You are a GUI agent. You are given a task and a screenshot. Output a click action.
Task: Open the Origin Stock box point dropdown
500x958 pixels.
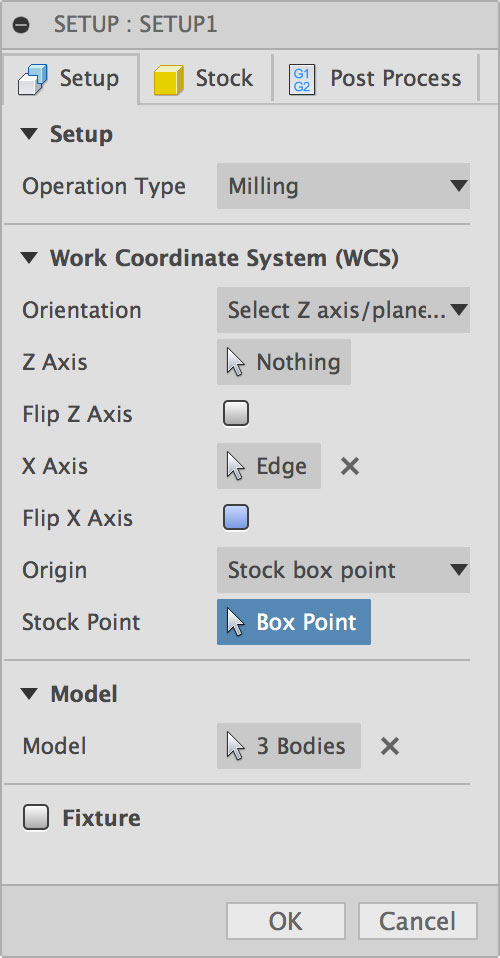click(344, 570)
